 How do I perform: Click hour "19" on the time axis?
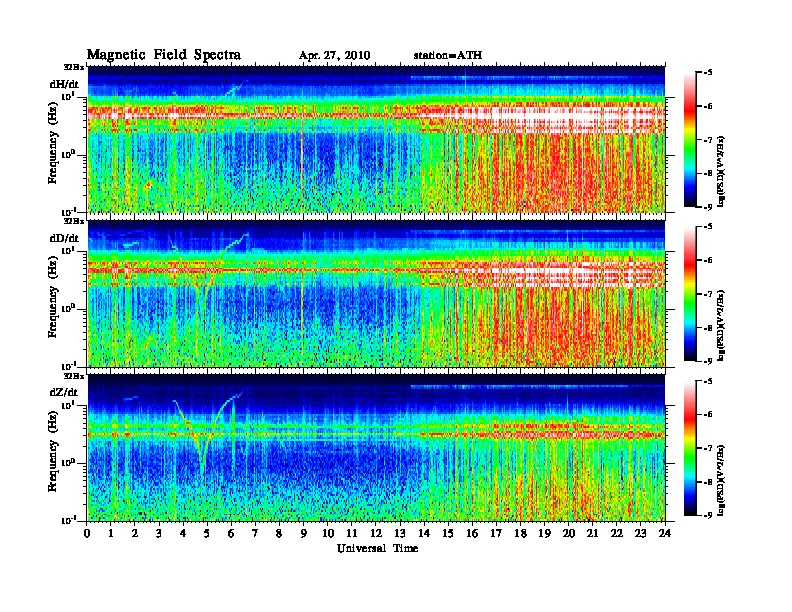click(544, 533)
